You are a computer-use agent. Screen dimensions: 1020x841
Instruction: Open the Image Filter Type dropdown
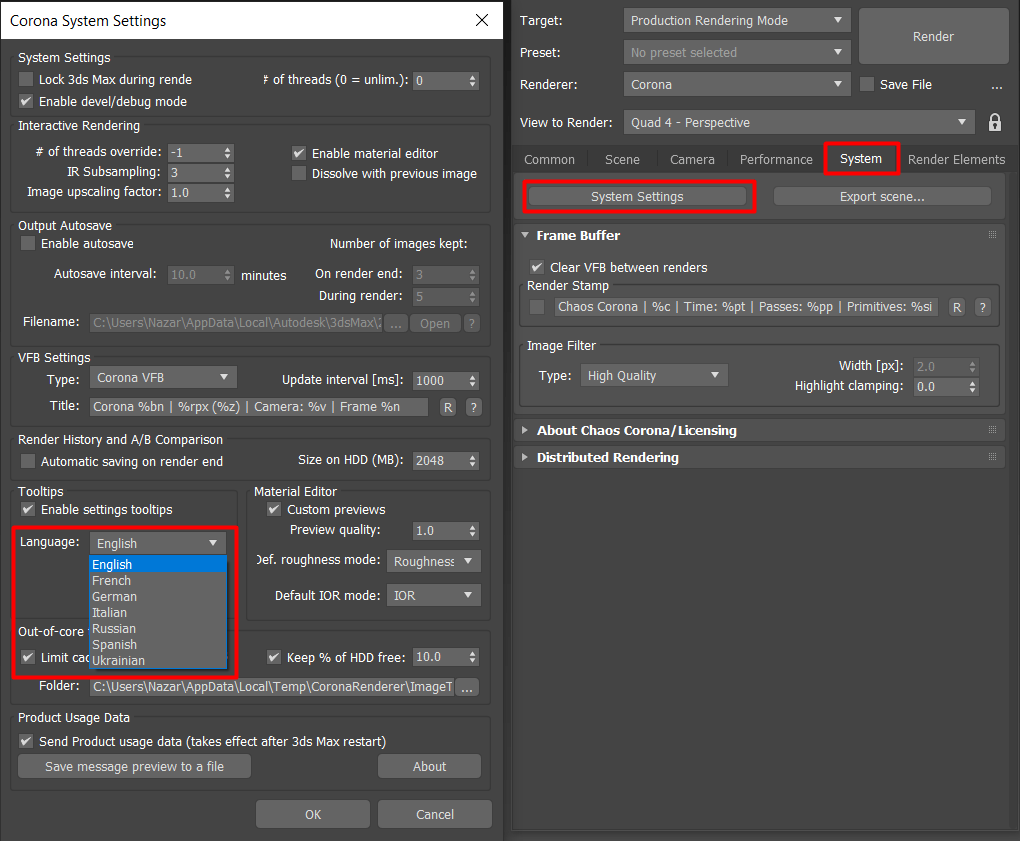[x=654, y=374]
